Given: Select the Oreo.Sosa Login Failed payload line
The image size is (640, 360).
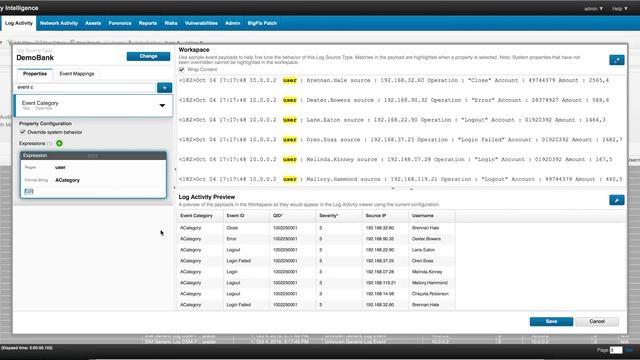Looking at the screenshot, I should 400,140.
